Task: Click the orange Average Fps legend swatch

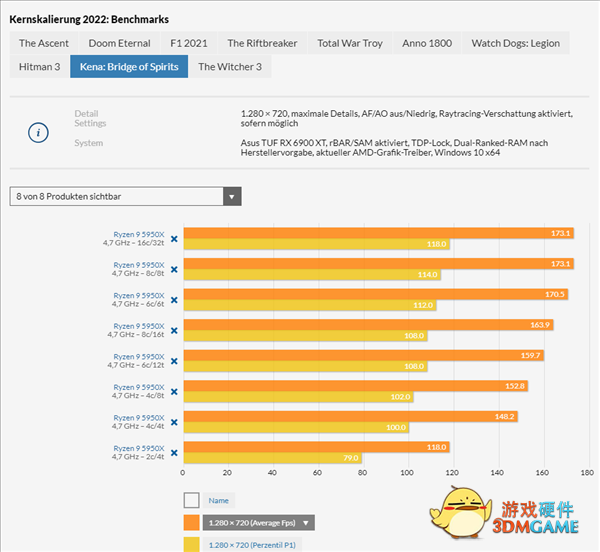Action: [191, 523]
